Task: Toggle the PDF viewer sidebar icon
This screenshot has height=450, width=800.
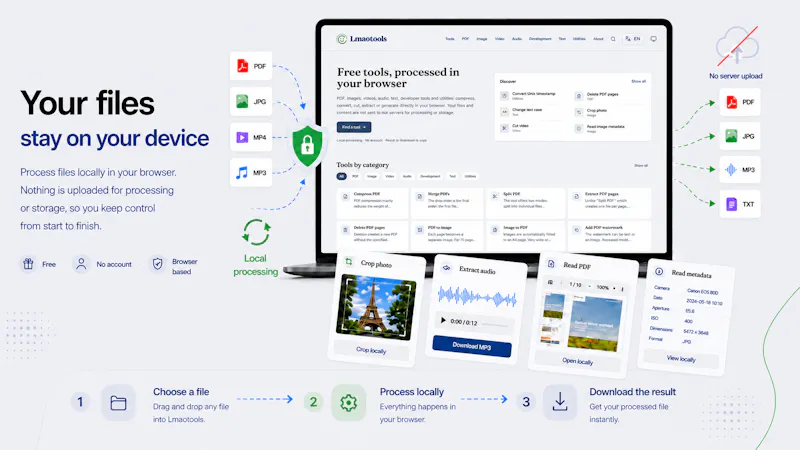Action: (550, 282)
